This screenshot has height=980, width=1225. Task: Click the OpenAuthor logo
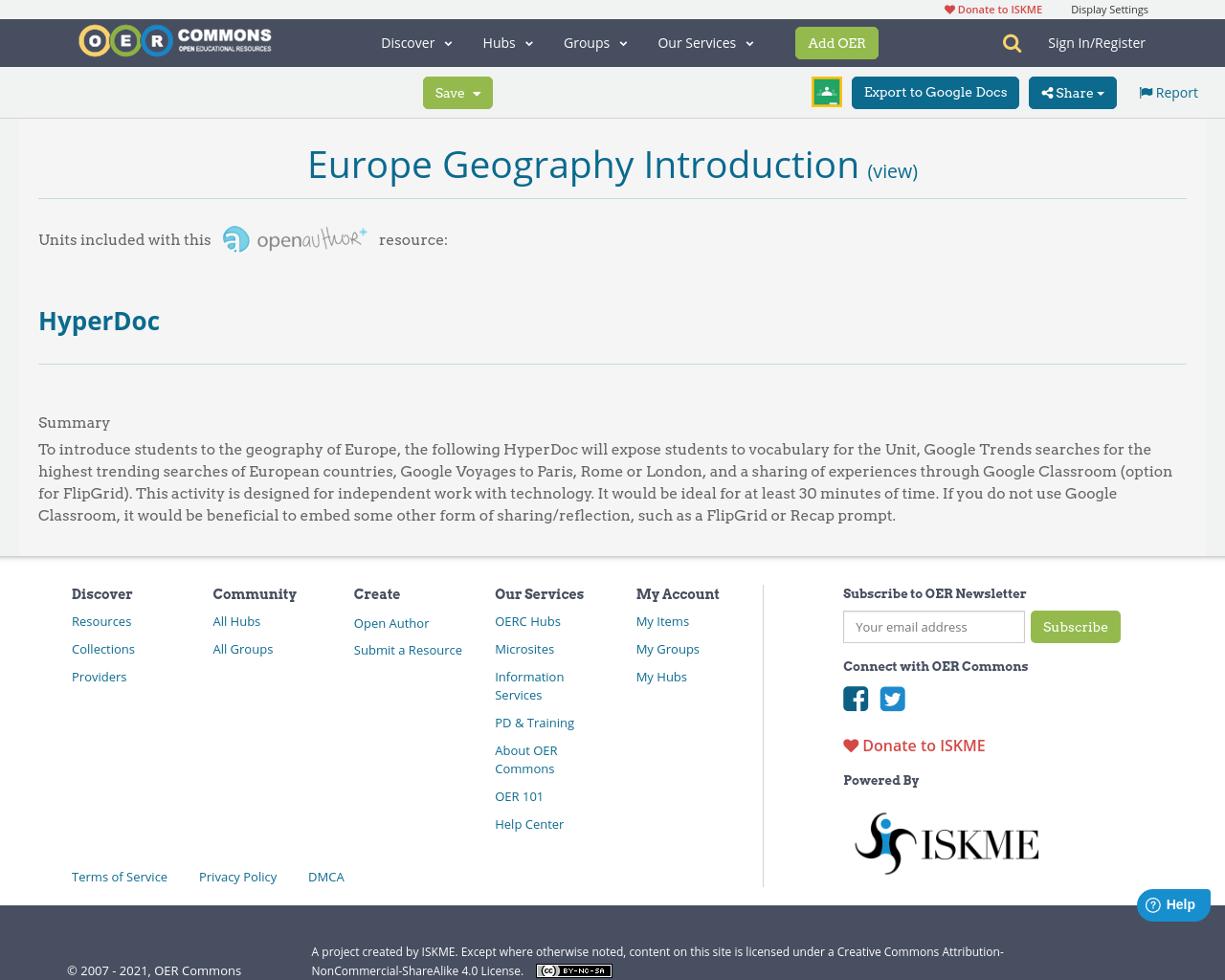295,239
